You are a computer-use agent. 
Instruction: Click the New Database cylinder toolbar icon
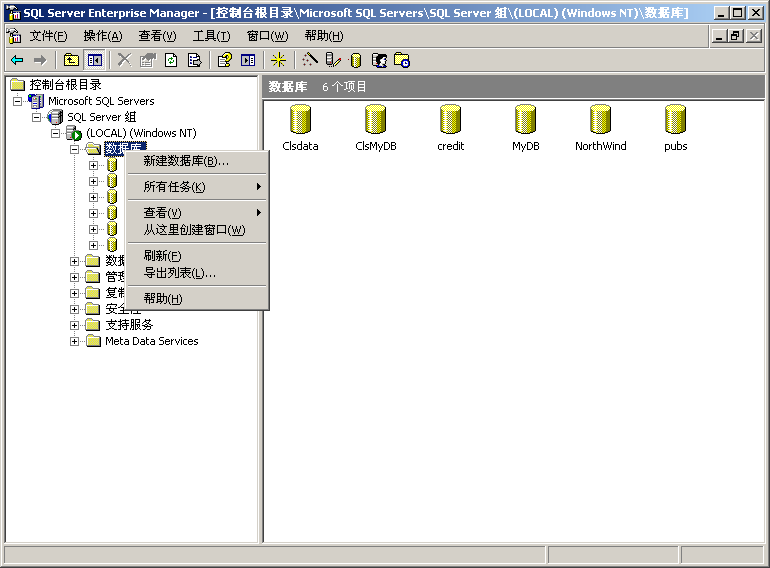point(356,60)
